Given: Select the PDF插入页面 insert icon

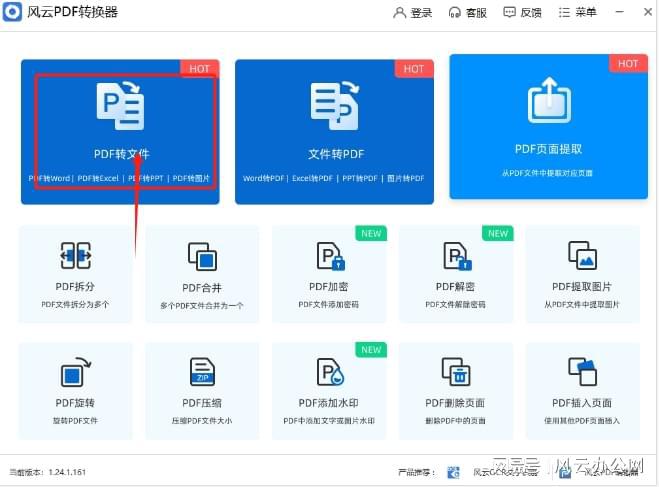Looking at the screenshot, I should [x=583, y=372].
